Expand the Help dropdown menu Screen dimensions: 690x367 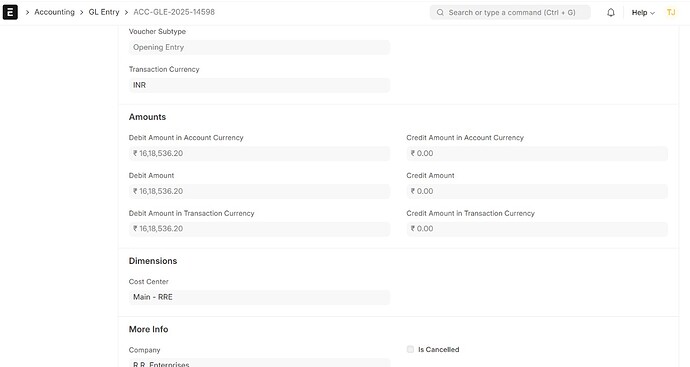(643, 12)
